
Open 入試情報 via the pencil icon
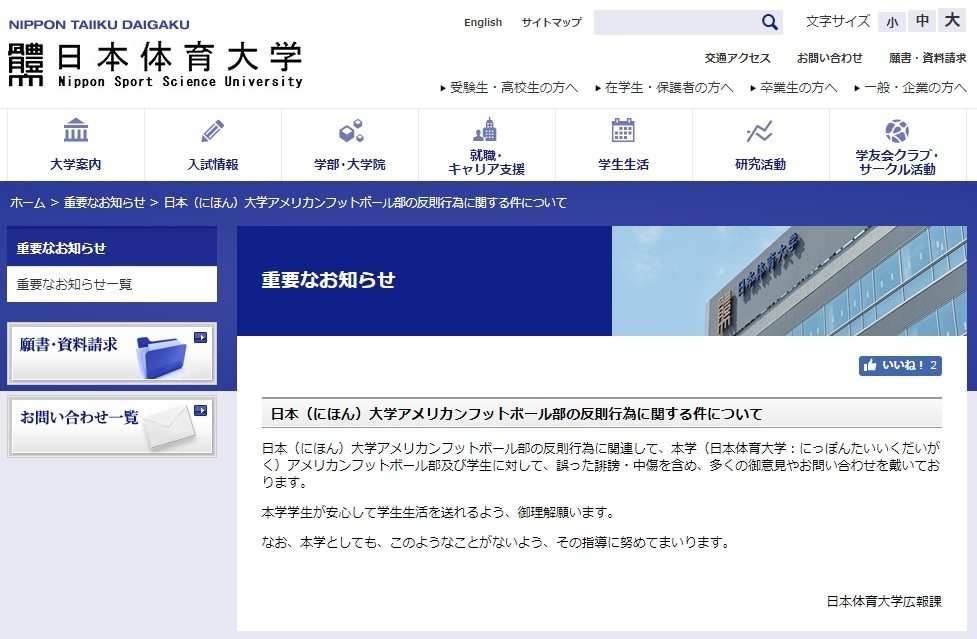click(x=212, y=132)
